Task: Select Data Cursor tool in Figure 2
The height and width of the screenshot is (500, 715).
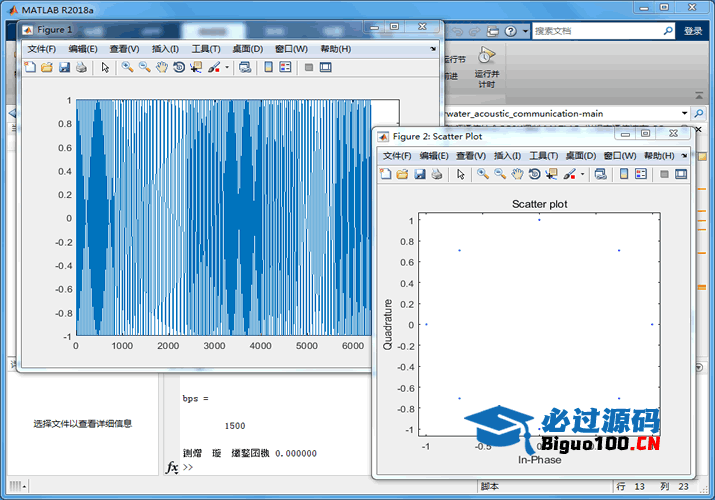Action: click(552, 174)
